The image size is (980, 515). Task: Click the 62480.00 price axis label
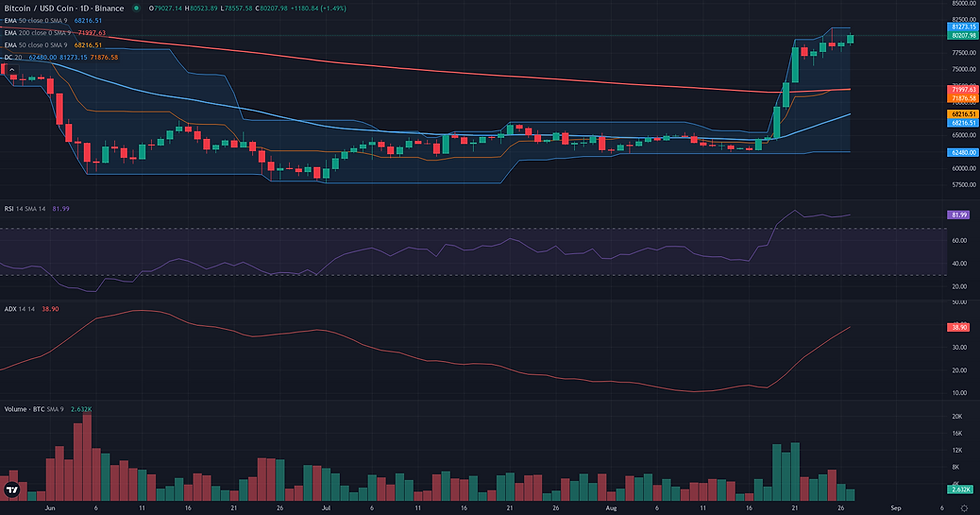(x=962, y=152)
